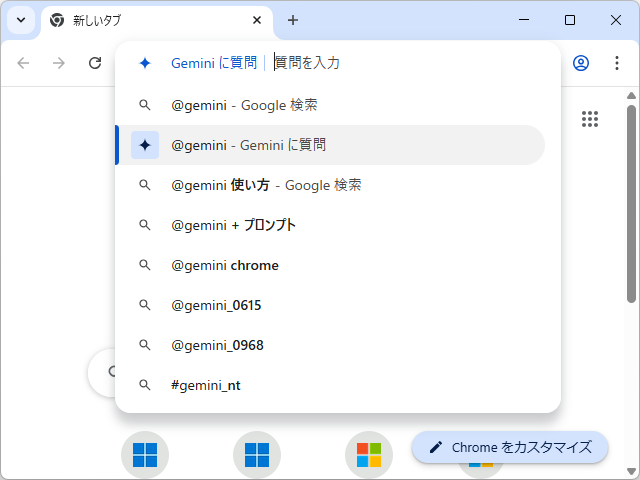This screenshot has width=640, height=480.
Task: Open the Google apps grid
Action: click(590, 119)
